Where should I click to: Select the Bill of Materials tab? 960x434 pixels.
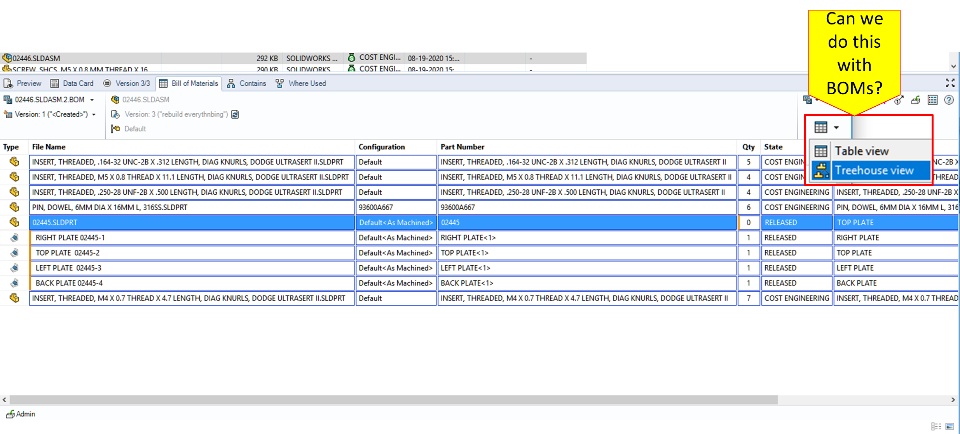click(189, 83)
